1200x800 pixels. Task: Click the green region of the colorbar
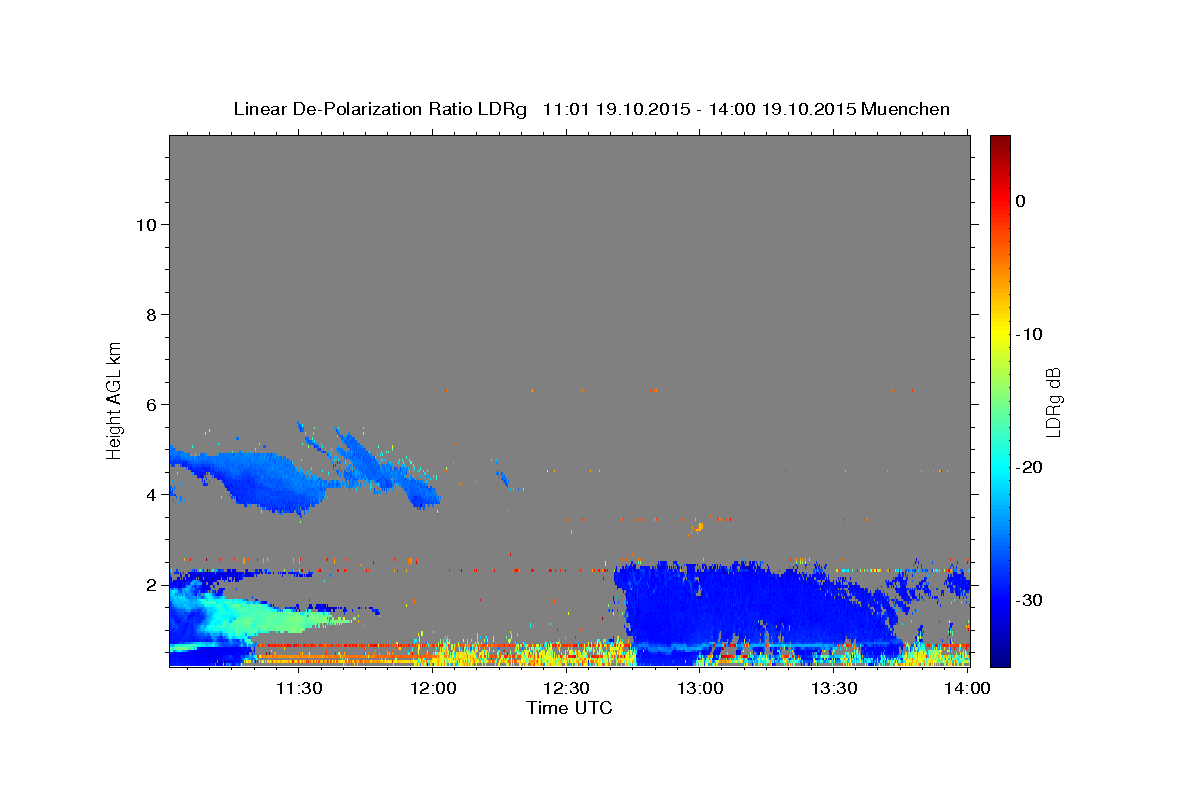(1000, 400)
